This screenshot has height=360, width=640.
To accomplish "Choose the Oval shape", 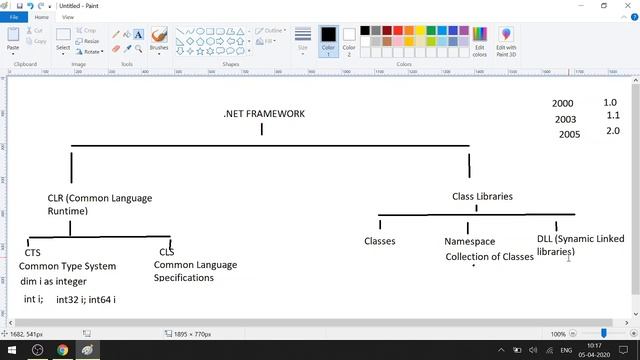I will [x=200, y=31].
